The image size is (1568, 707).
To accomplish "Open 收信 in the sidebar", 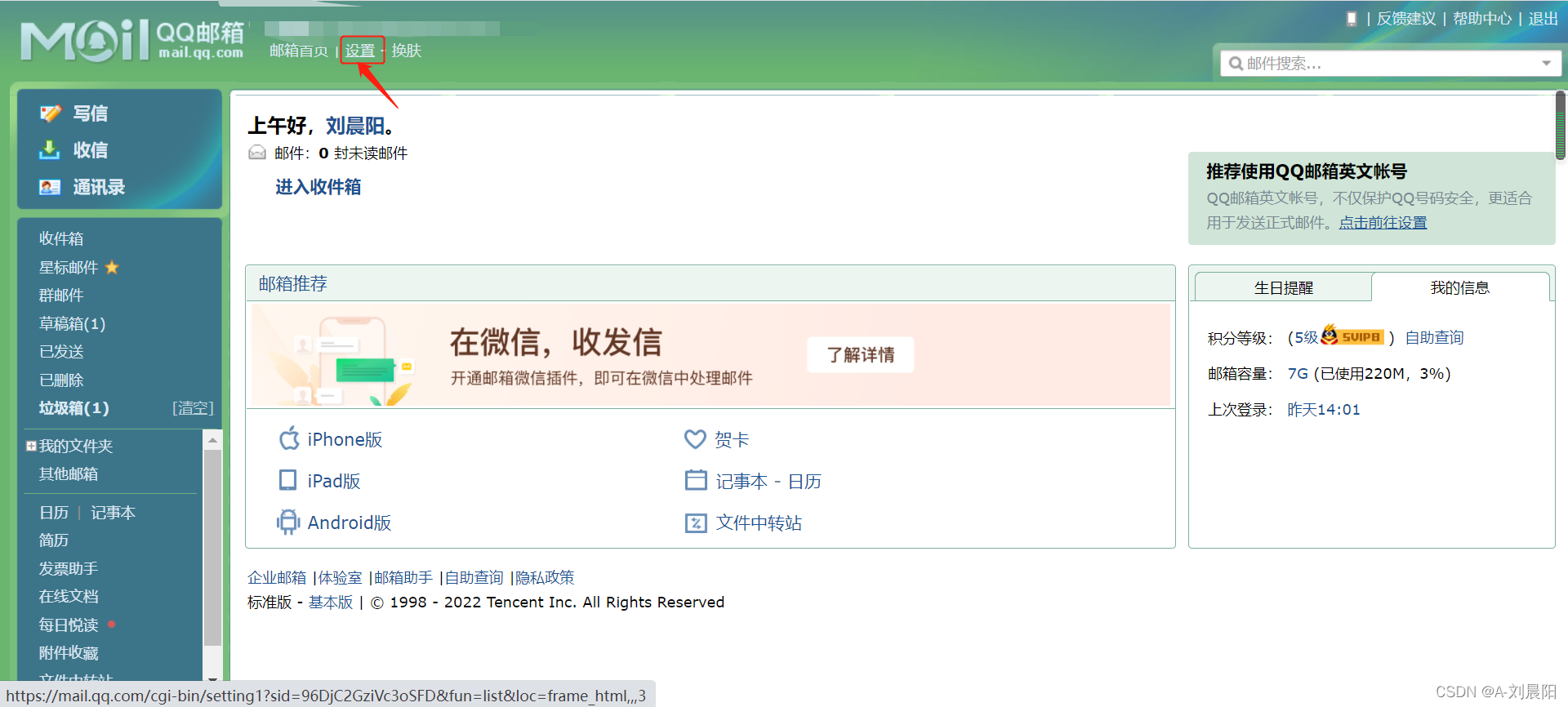I will click(x=90, y=150).
